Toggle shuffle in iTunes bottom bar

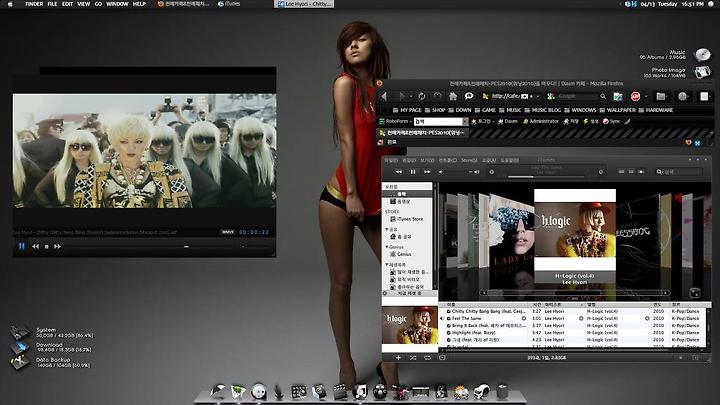[x=413, y=357]
